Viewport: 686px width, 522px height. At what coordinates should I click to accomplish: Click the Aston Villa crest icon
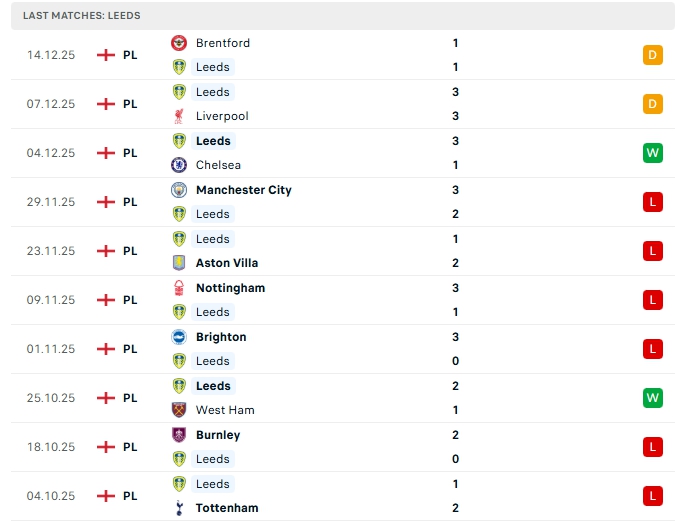(179, 263)
